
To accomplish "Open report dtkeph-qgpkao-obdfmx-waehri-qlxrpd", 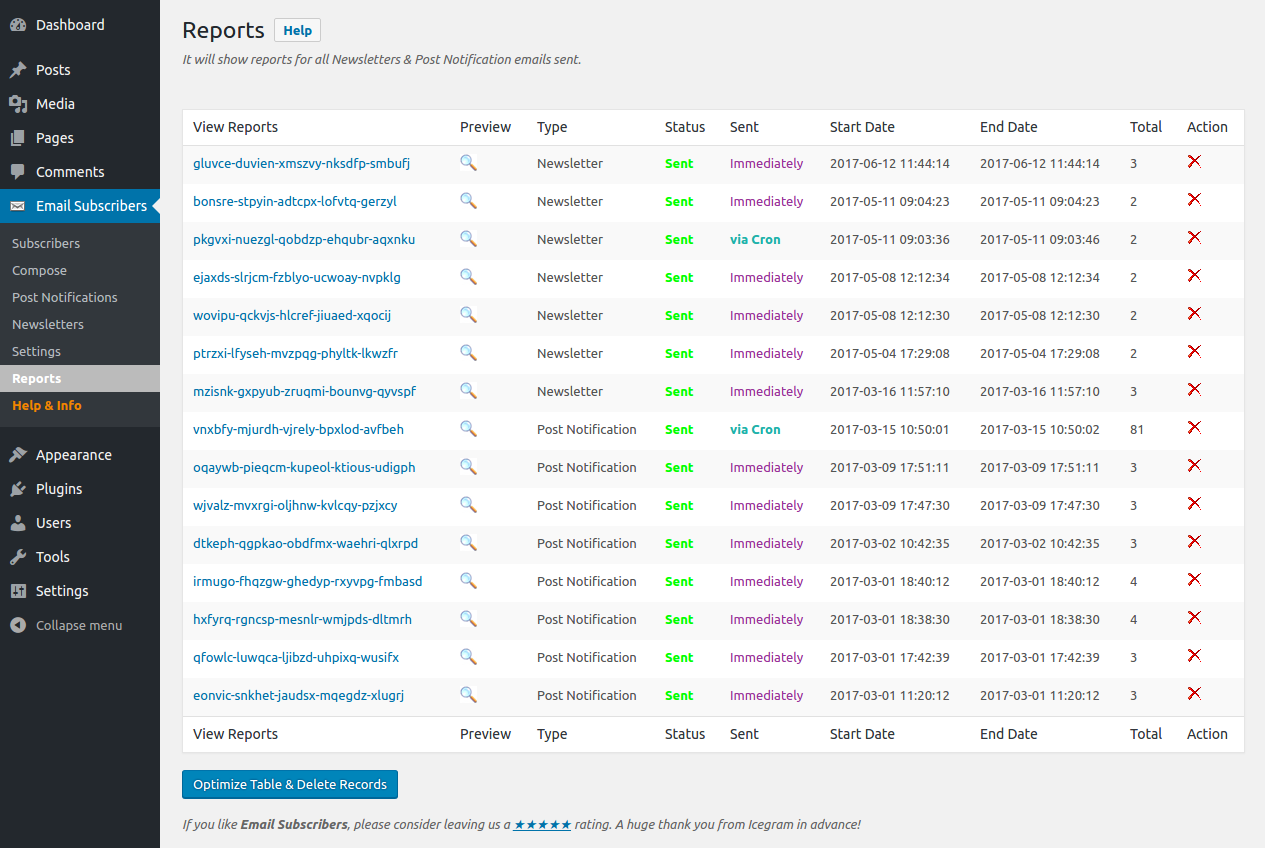I will (x=306, y=543).
